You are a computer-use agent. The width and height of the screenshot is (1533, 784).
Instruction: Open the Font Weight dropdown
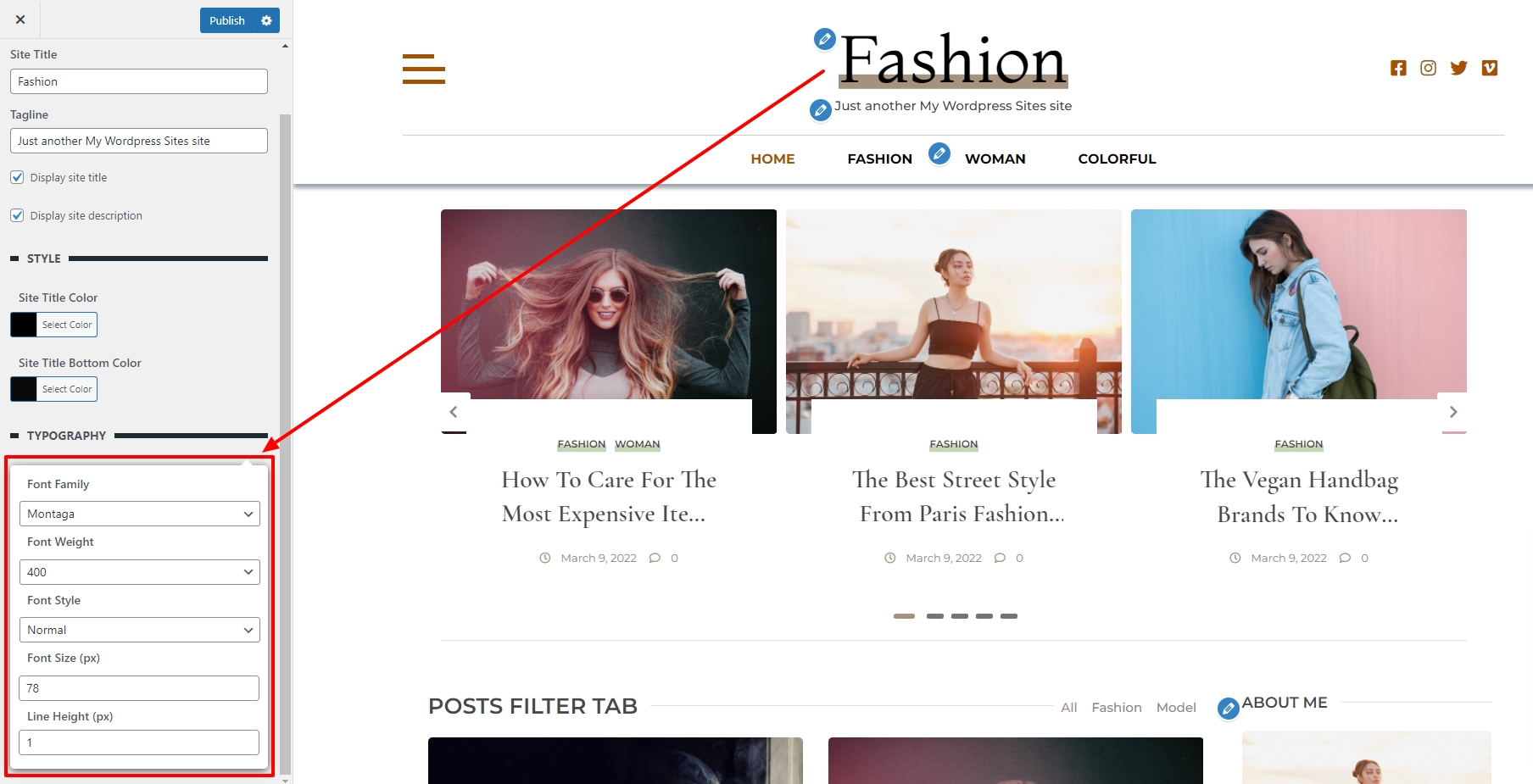tap(139, 572)
